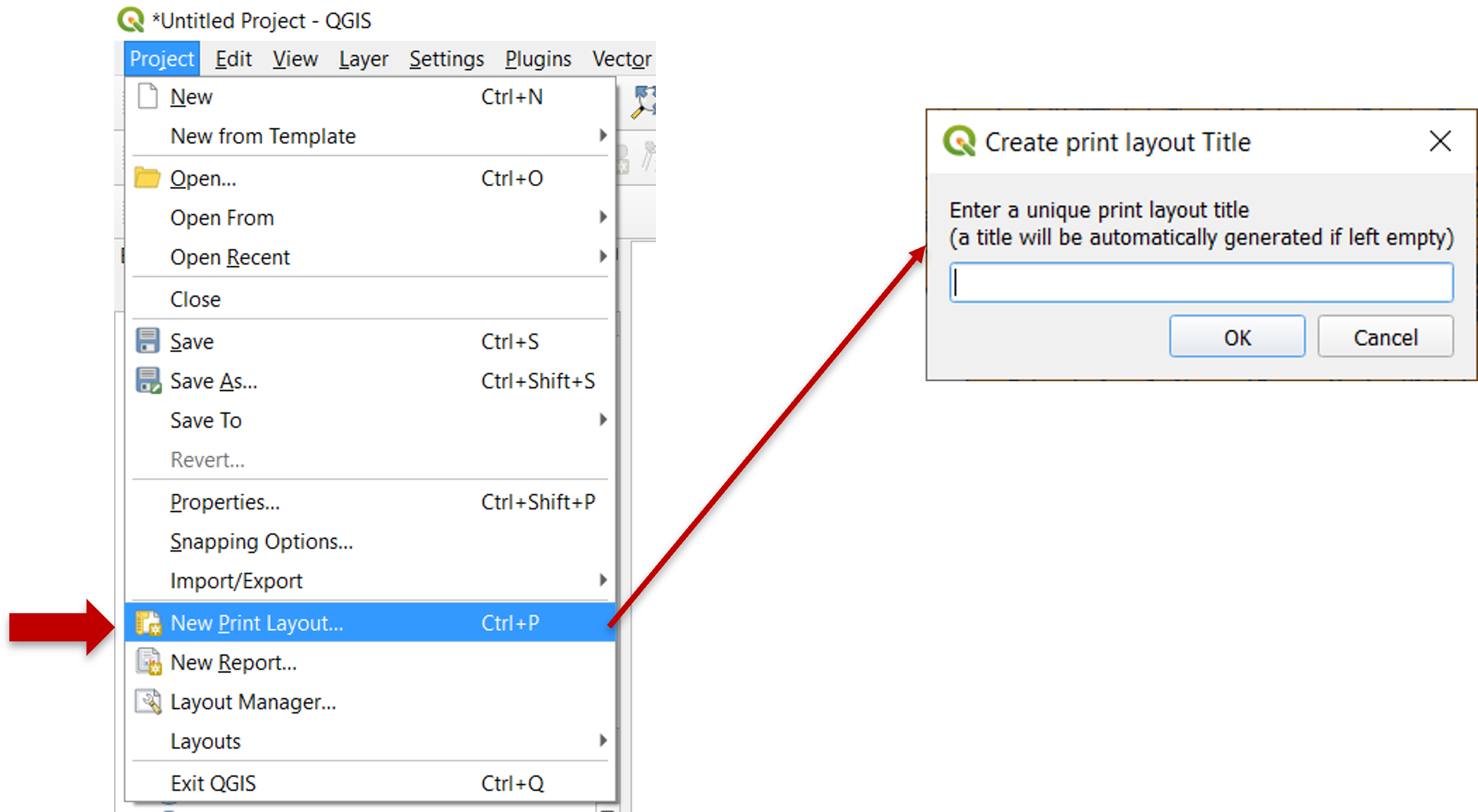
Task: Click Cancel in Create print layout dialog
Action: 1385,337
